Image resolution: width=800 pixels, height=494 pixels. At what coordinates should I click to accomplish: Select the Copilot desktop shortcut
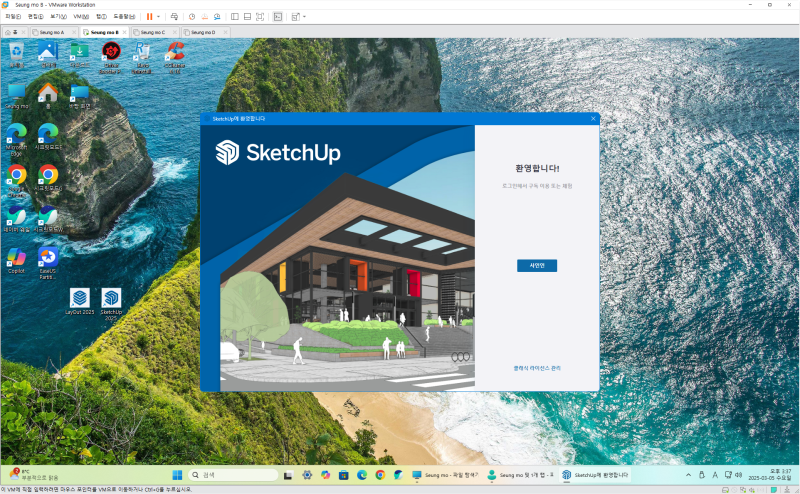tap(16, 260)
